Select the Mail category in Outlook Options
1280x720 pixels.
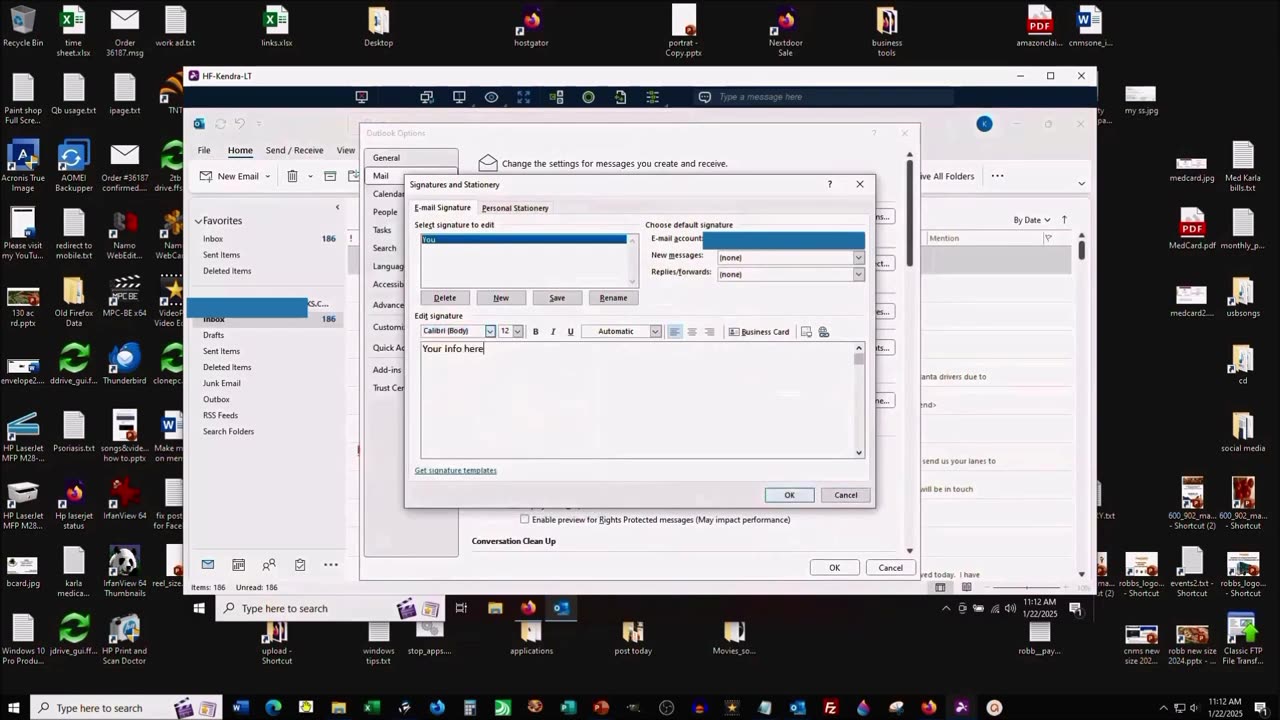[x=410, y=176]
